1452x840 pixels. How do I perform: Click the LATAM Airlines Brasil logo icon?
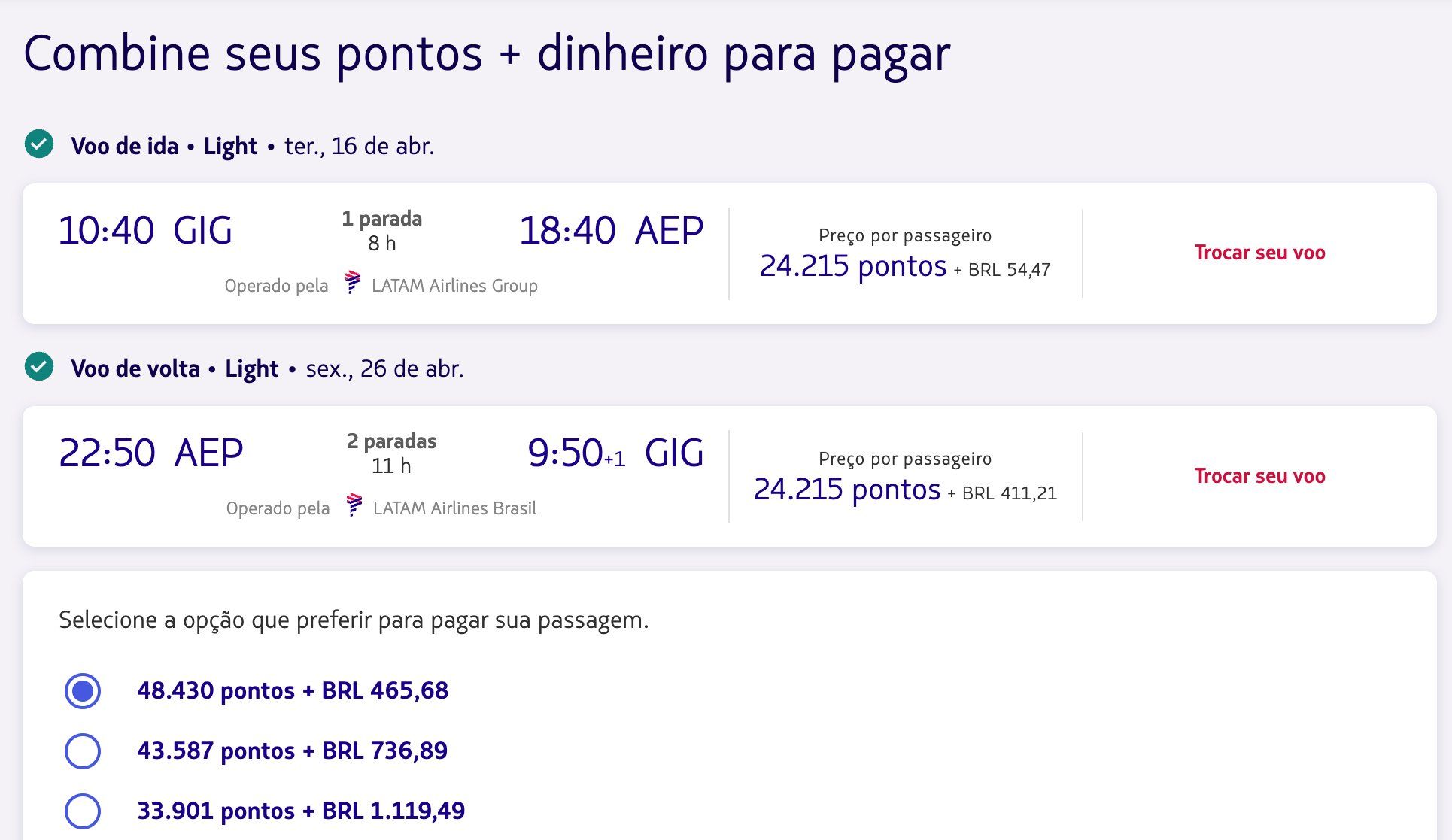pos(354,505)
